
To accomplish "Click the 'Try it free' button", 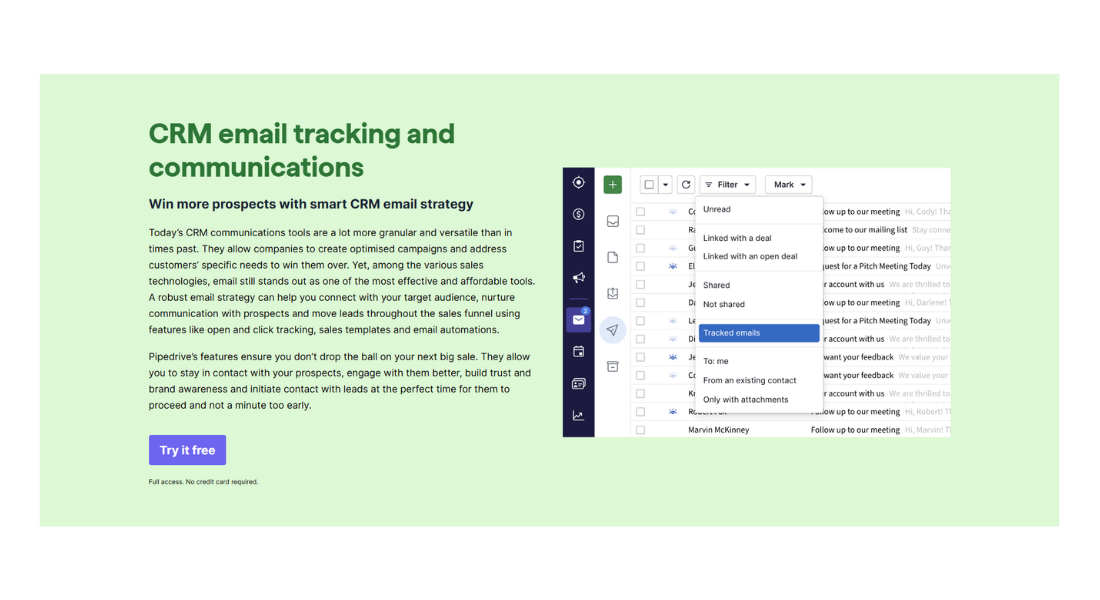I will pyautogui.click(x=187, y=450).
